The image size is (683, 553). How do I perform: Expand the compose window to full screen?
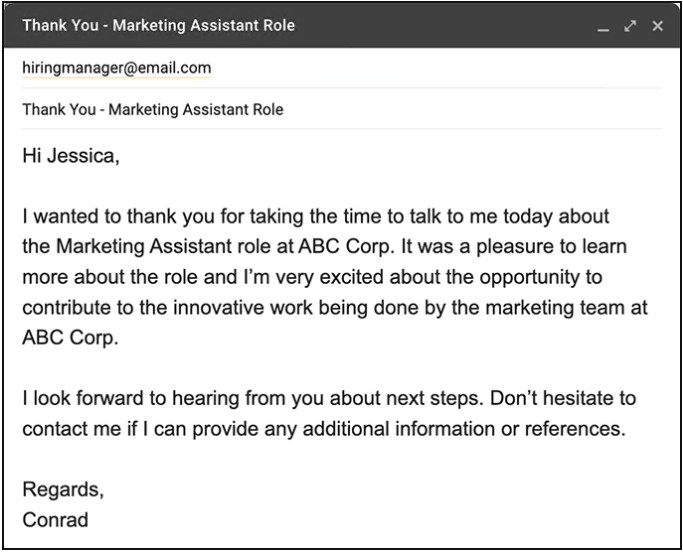(630, 25)
